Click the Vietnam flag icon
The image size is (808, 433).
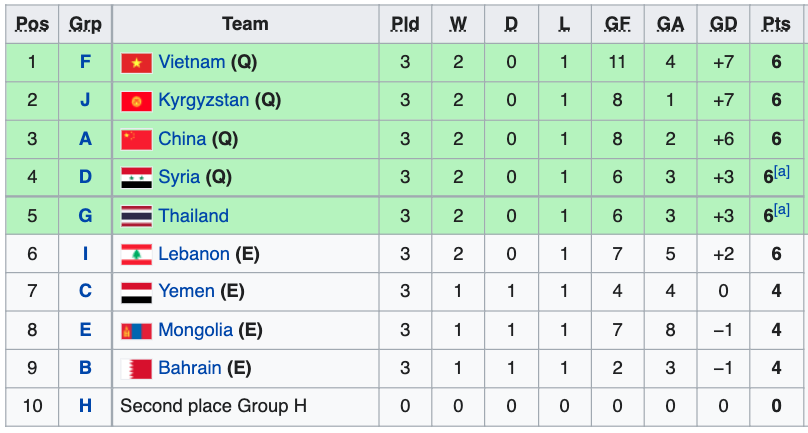click(137, 63)
